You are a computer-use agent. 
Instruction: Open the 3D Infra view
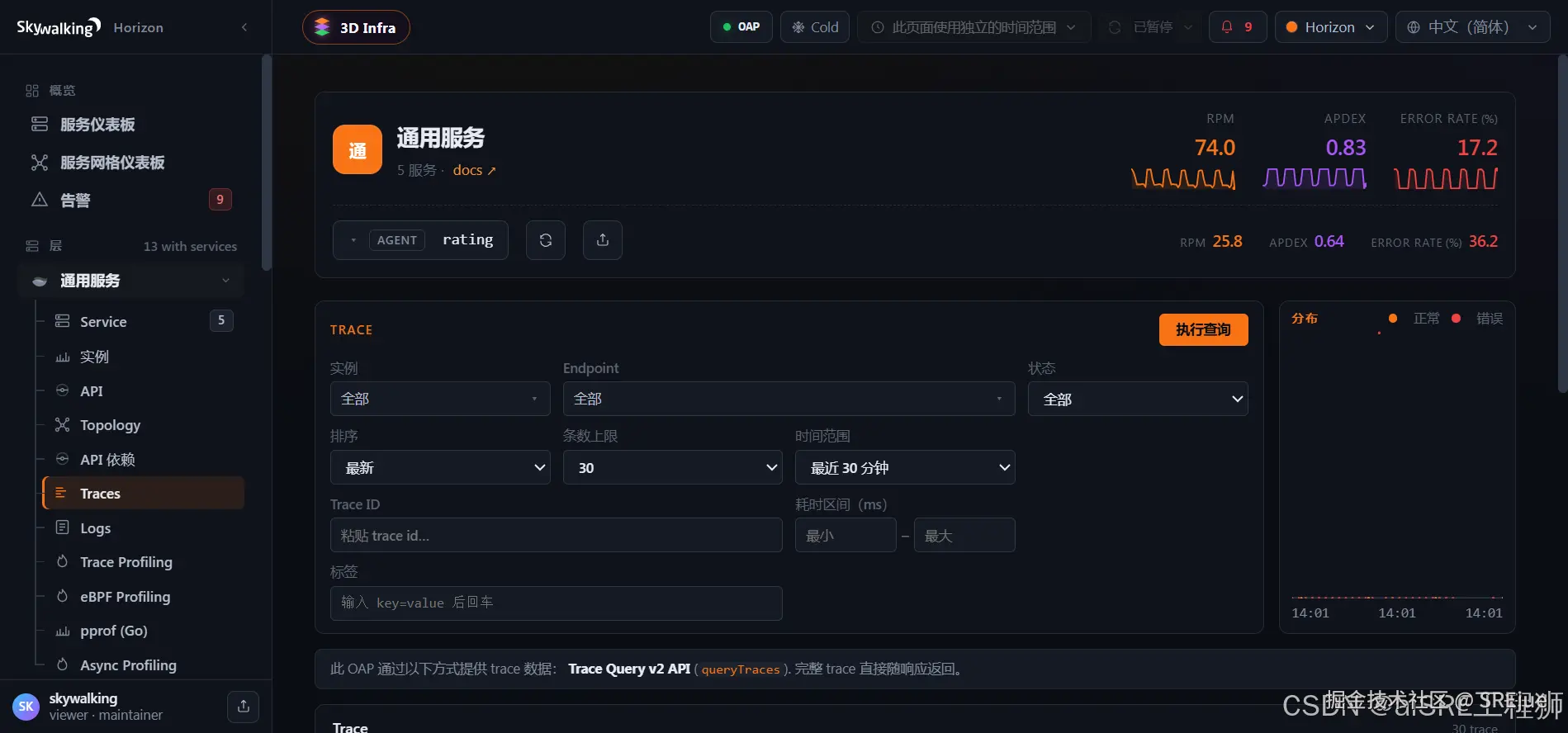point(356,27)
